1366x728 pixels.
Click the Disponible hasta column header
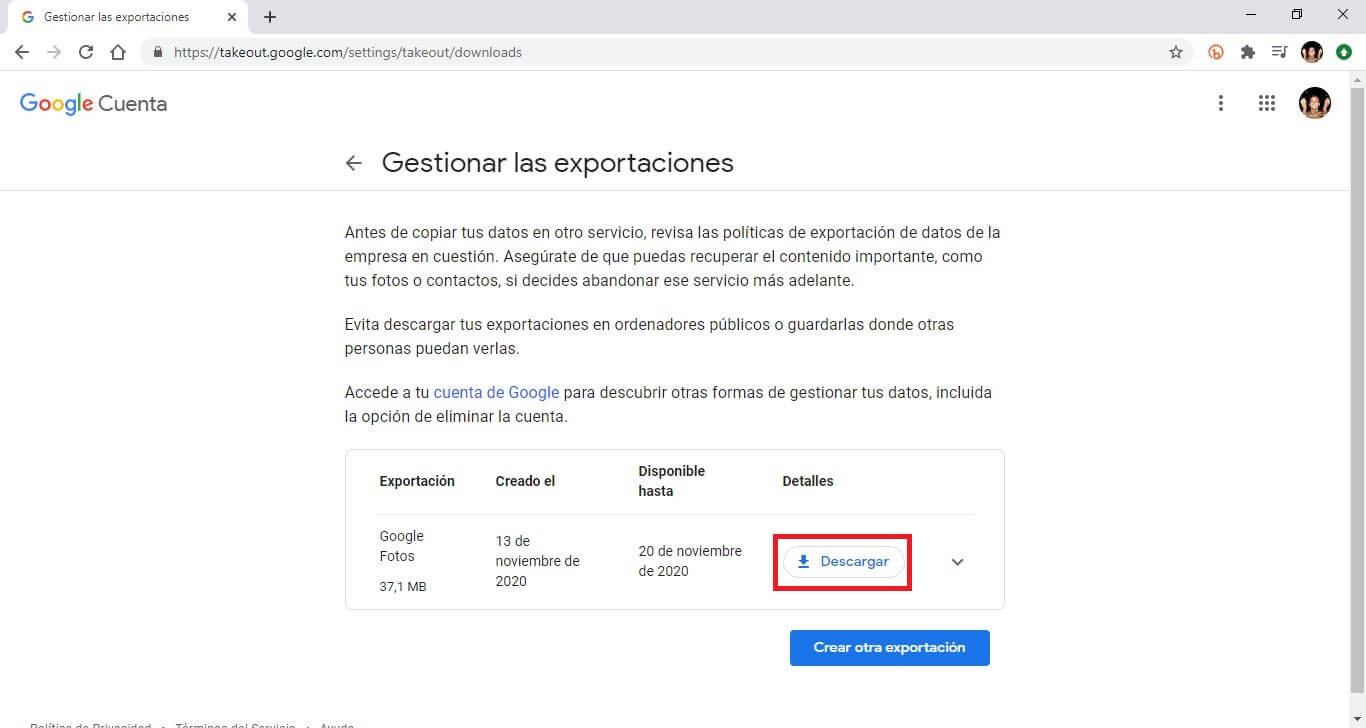(x=672, y=481)
